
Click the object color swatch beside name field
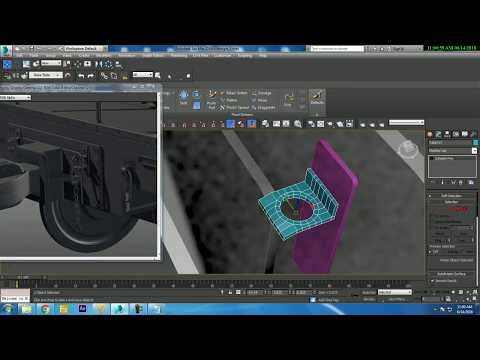pos(475,143)
